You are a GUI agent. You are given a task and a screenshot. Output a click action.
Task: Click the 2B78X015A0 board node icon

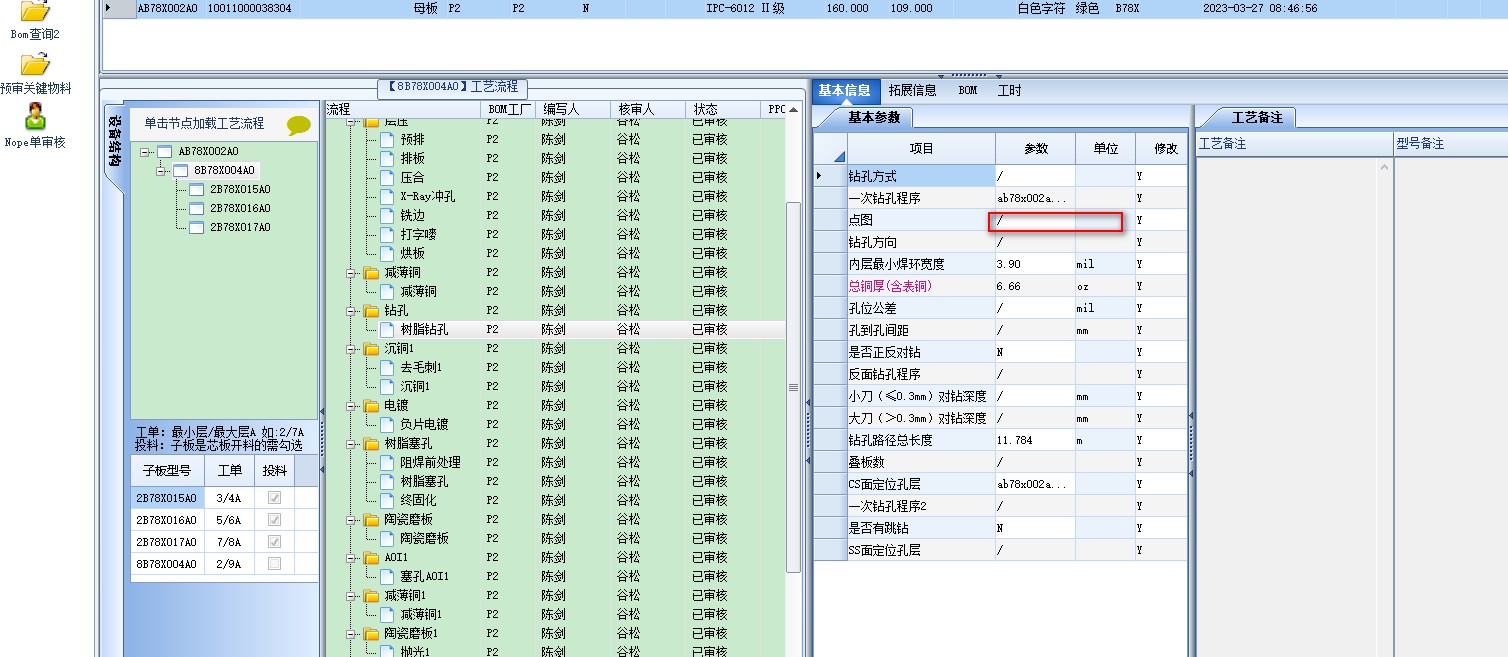[x=196, y=189]
